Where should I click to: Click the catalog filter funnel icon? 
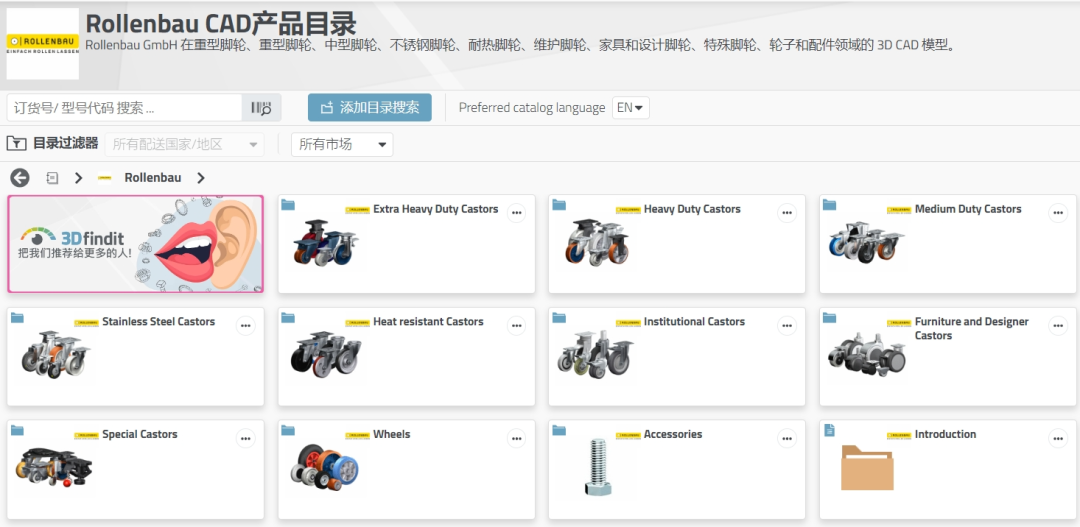[17, 143]
